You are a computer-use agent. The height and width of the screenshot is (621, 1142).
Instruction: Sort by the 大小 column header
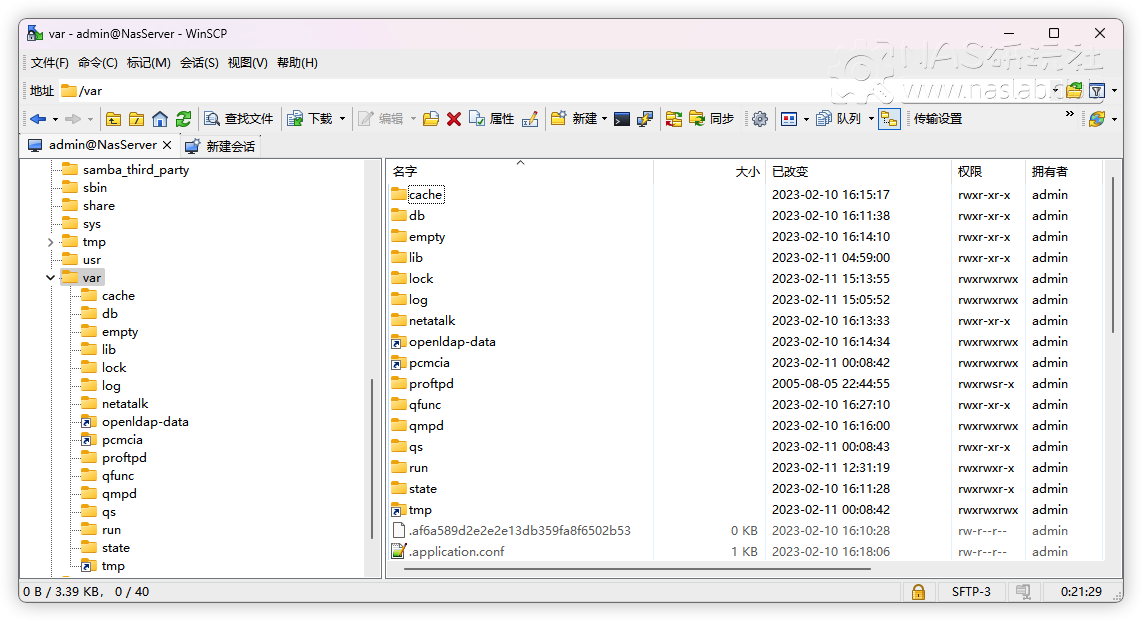click(708, 172)
